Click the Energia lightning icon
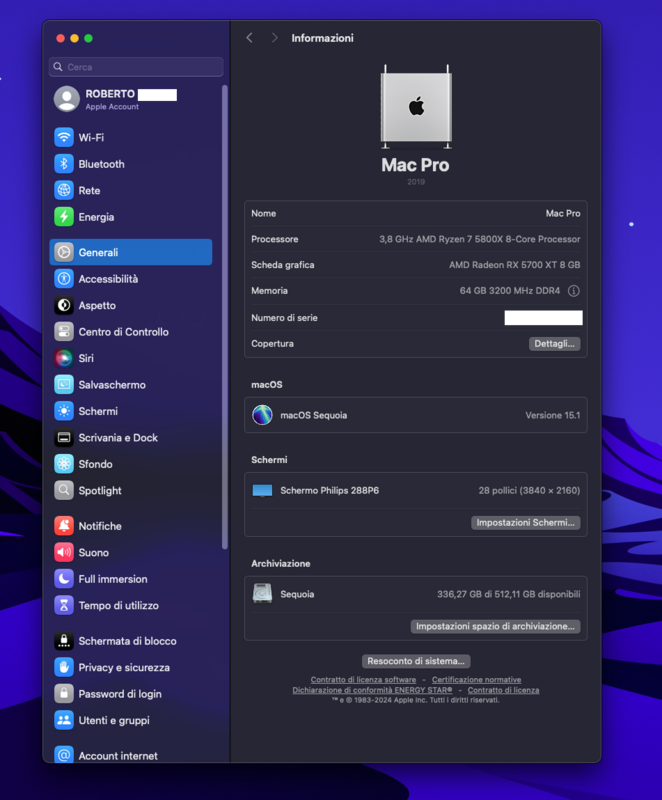 [64, 217]
